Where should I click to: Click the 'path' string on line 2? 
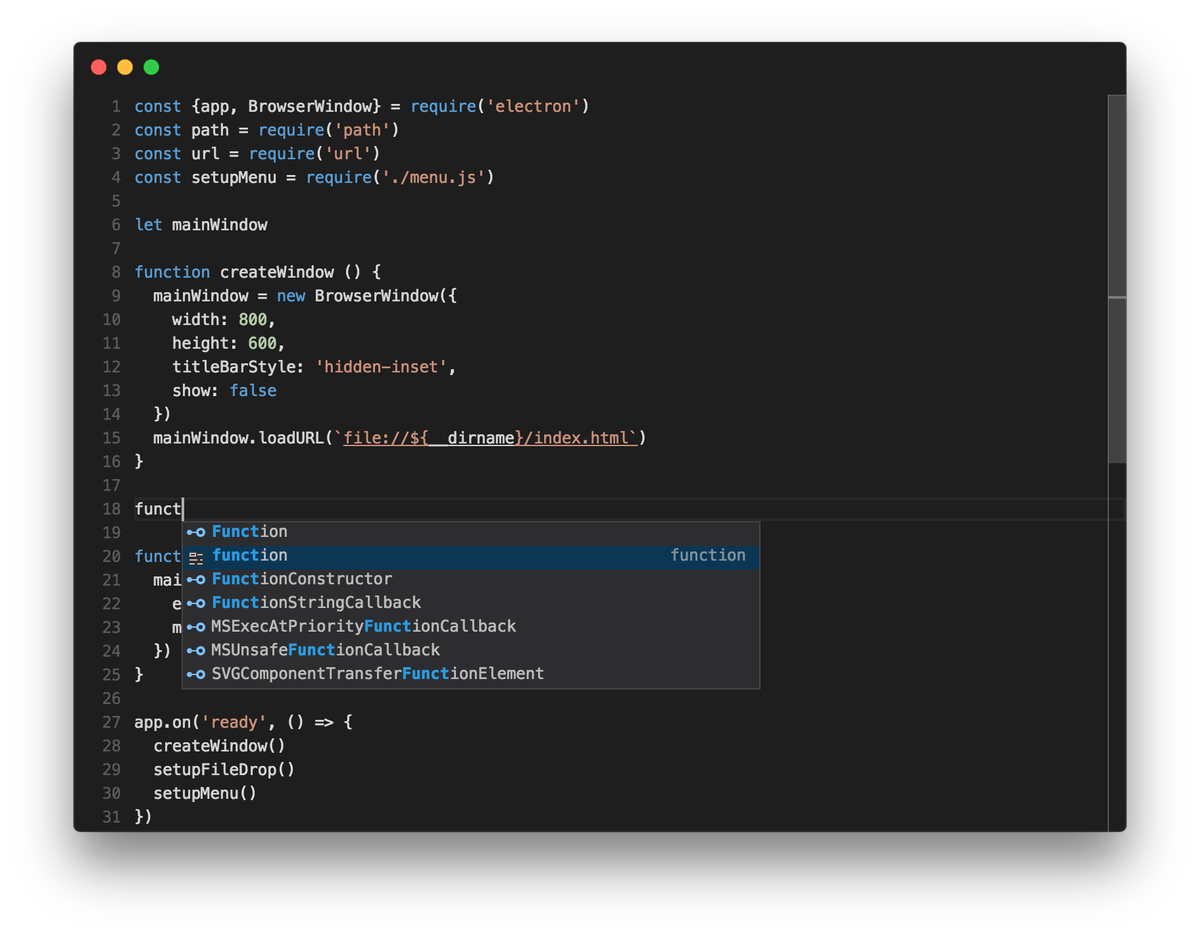click(362, 130)
